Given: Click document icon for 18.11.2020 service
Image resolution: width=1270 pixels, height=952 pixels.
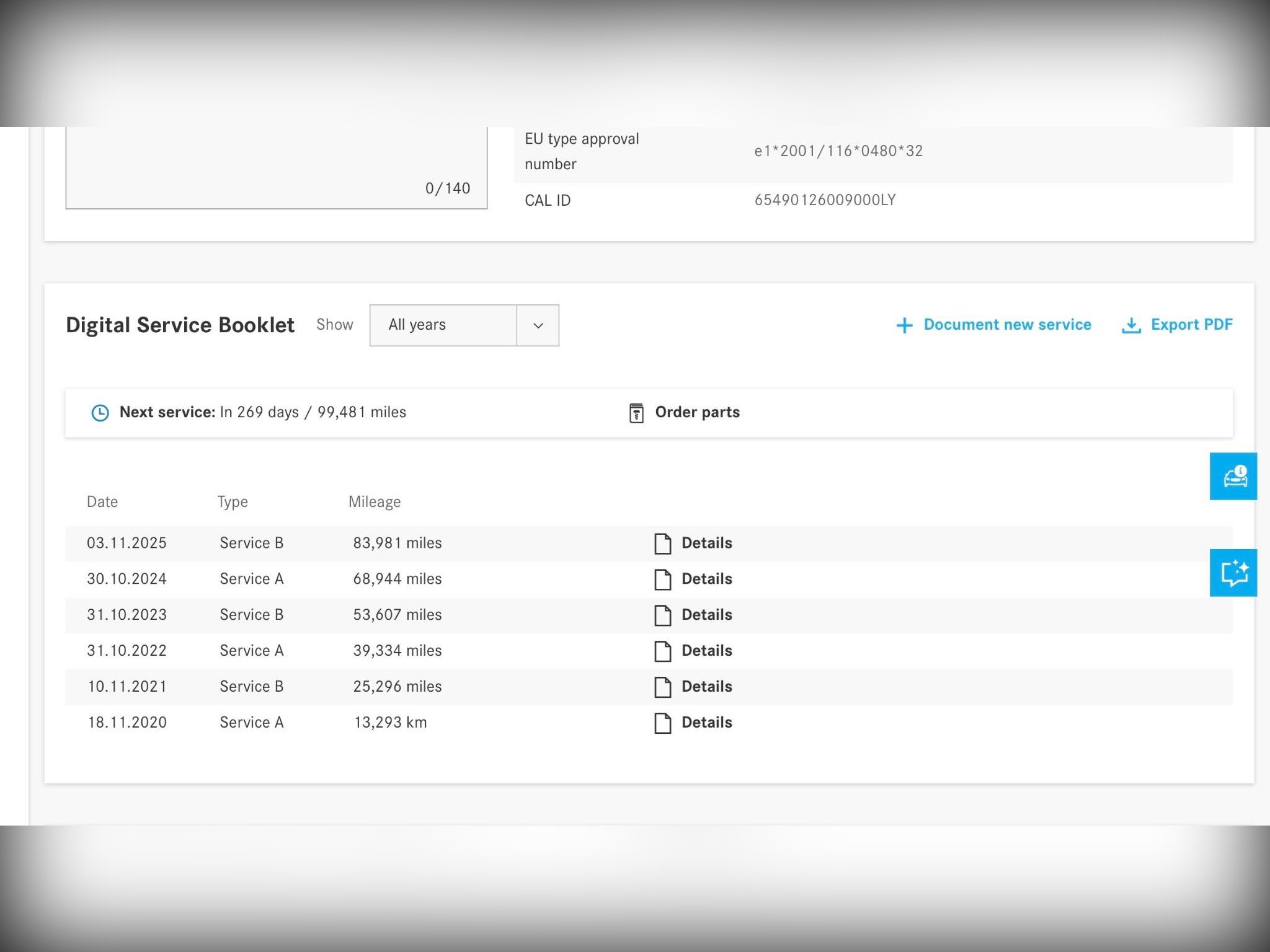Looking at the screenshot, I should coord(662,723).
